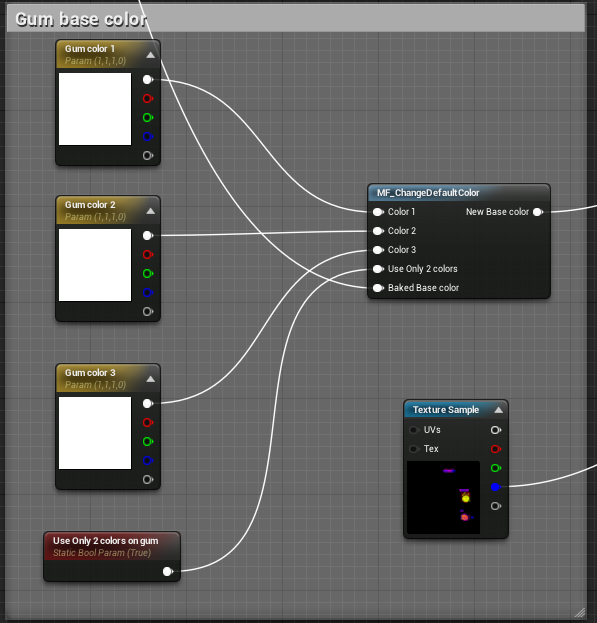Select the Gum color 1 node title

(x=90, y=49)
